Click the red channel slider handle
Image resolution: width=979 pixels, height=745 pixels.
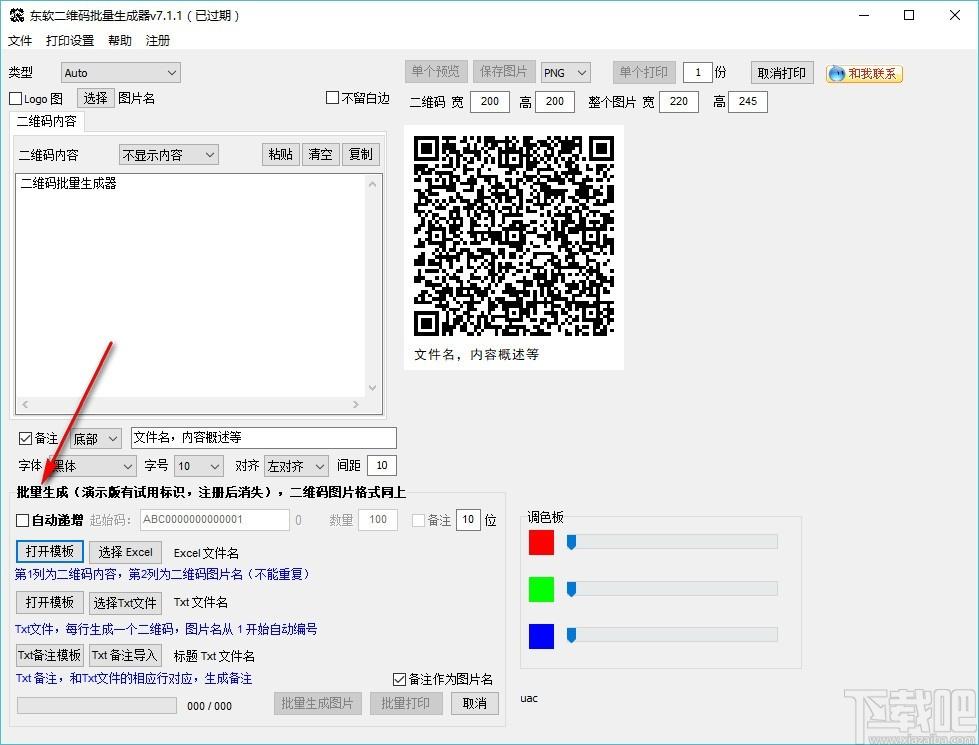tap(571, 542)
